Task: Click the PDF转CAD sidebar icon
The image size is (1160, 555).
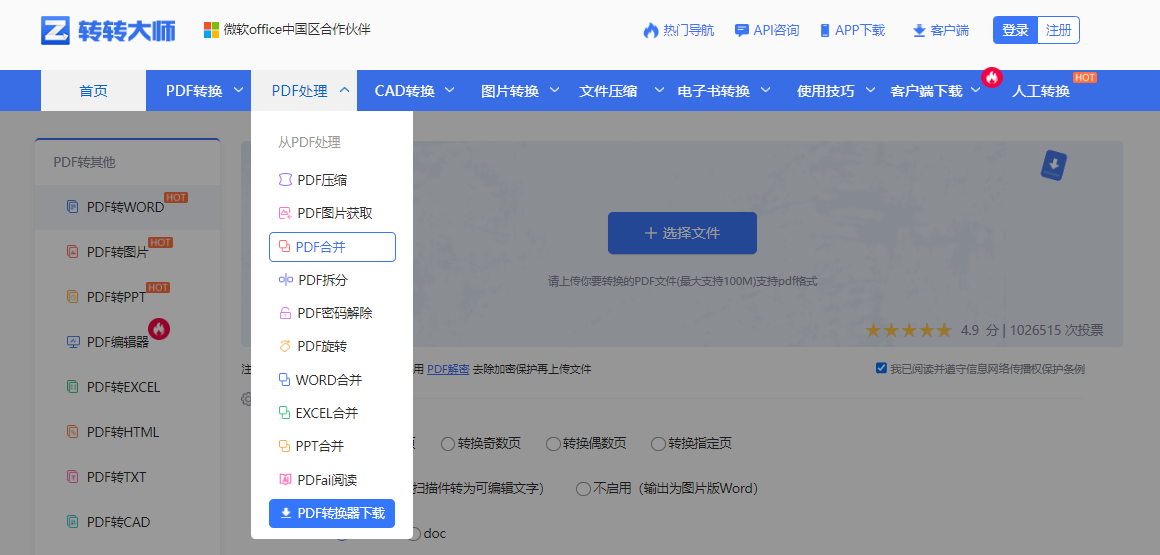Action: 72,522
